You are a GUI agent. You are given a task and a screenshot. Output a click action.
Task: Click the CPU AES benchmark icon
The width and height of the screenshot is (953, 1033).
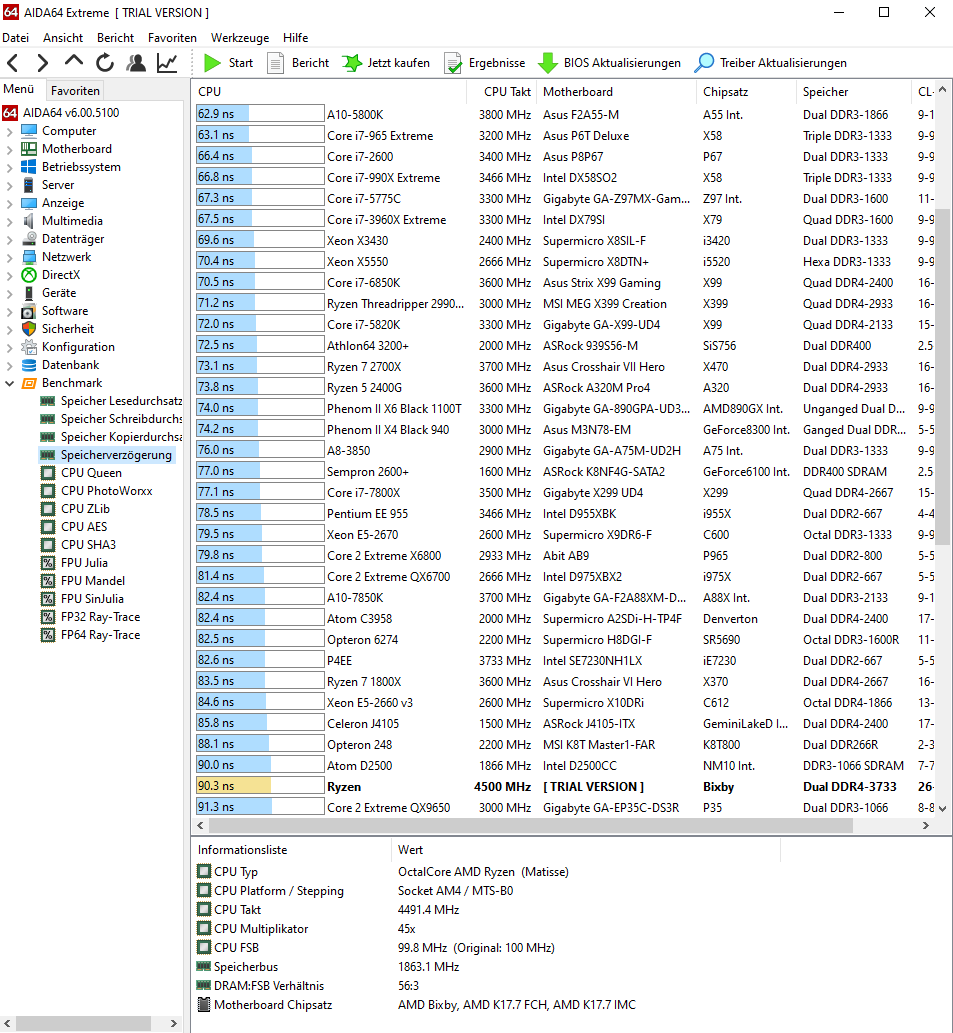[47, 526]
